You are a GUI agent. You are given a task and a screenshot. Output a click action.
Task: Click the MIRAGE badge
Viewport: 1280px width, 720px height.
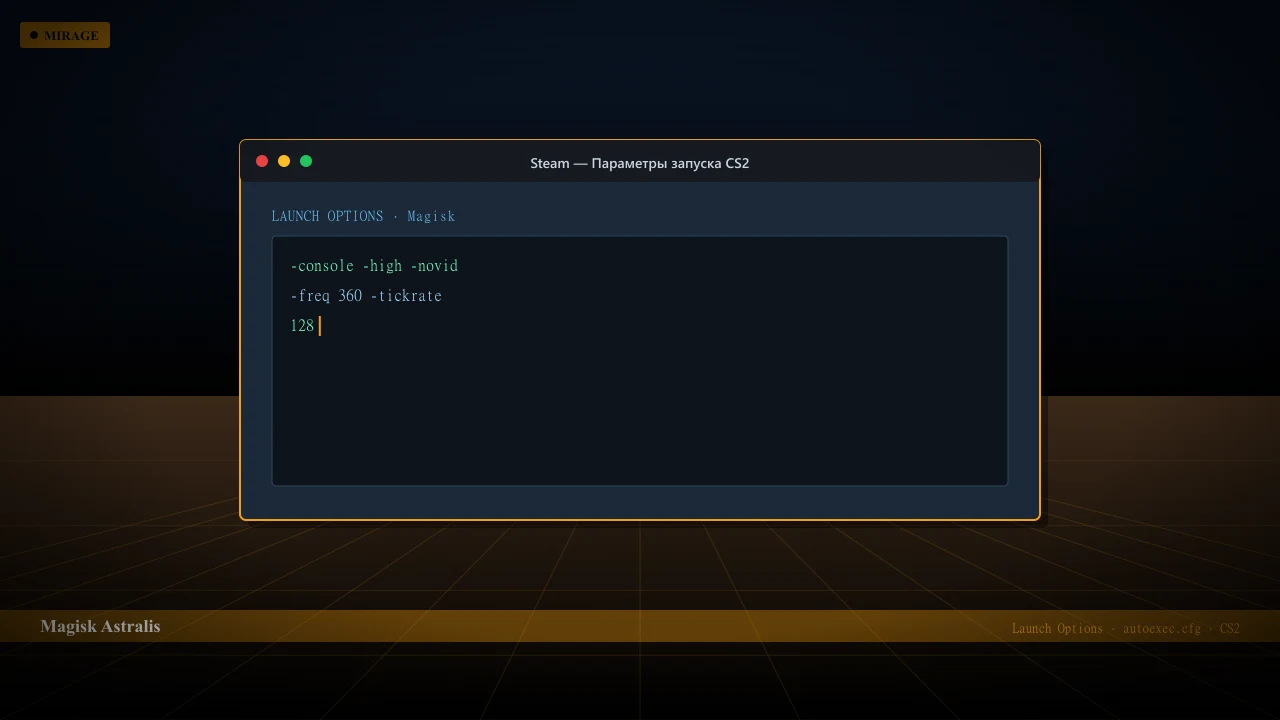(x=65, y=35)
